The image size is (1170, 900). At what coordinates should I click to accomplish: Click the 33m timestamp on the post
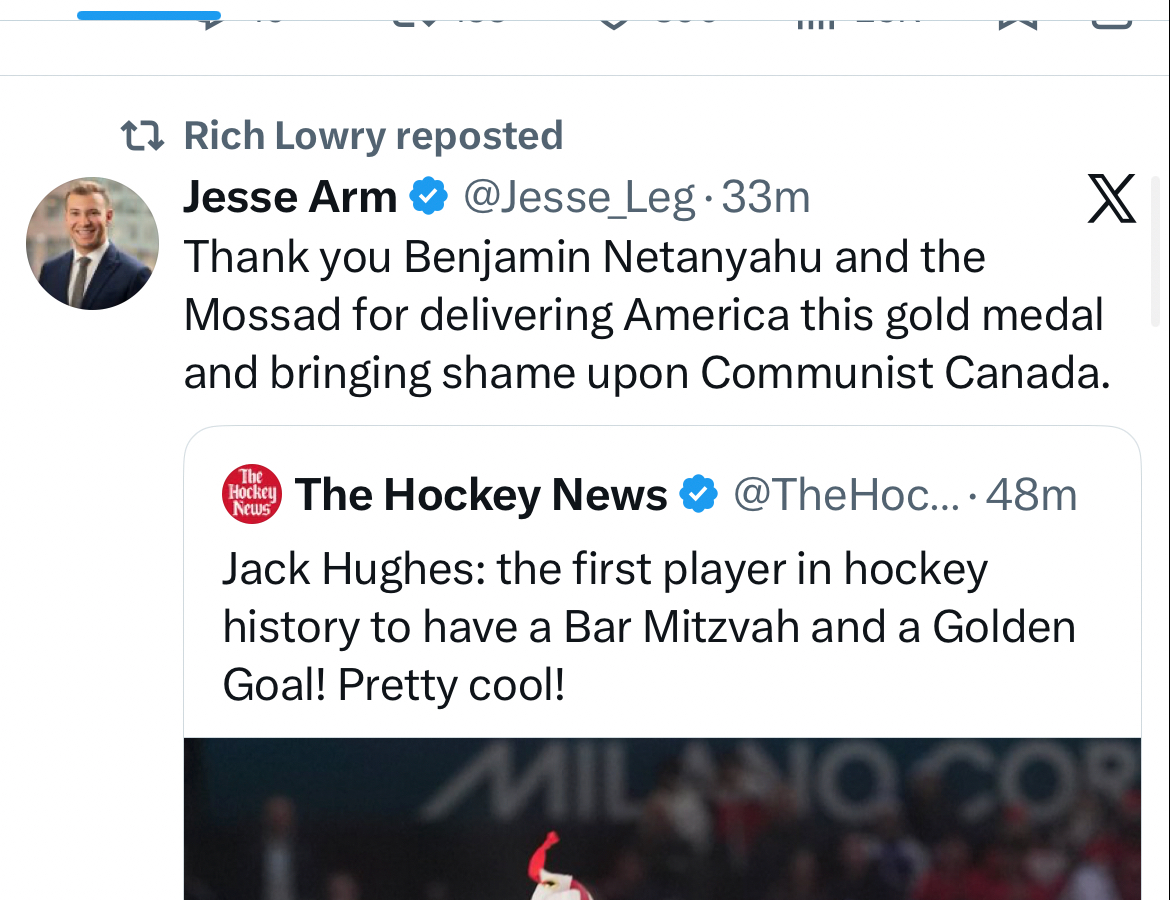coord(766,197)
